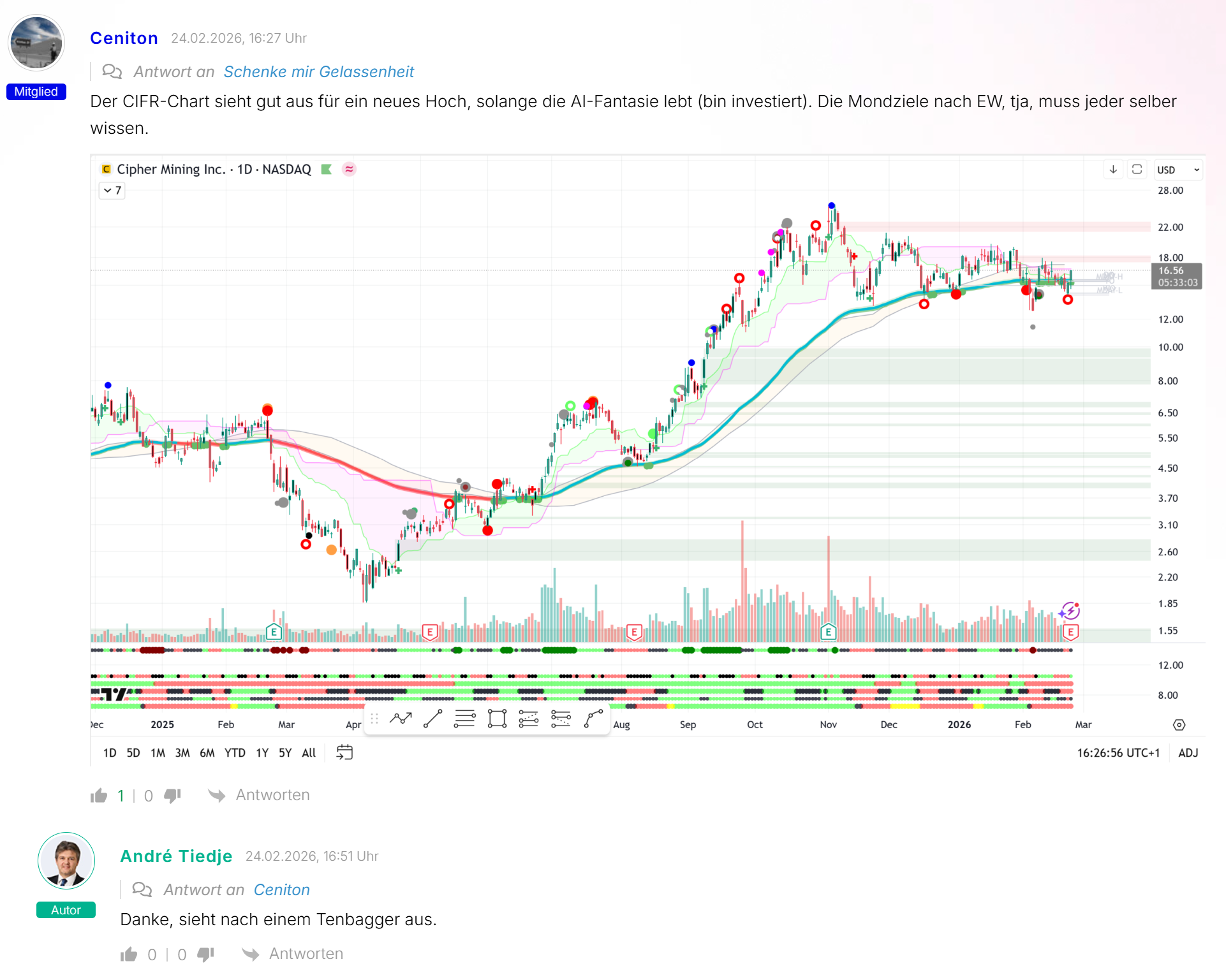Click fullscreen chart icon near USD
Image resolution: width=1226 pixels, height=980 pixels.
(1137, 170)
